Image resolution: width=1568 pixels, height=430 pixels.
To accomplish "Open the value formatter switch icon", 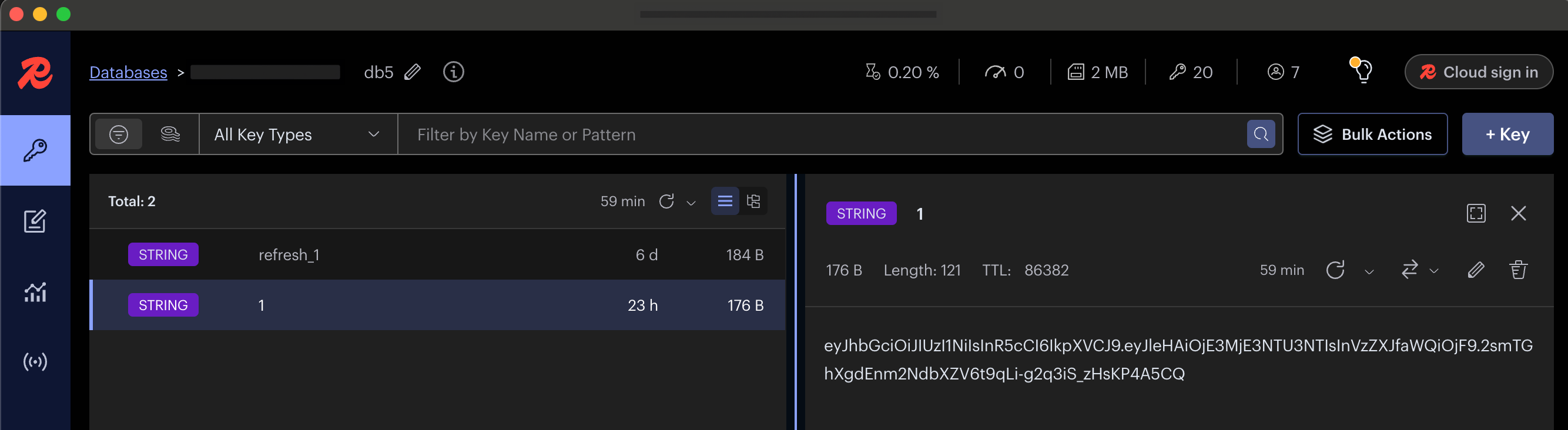I will (1410, 270).
